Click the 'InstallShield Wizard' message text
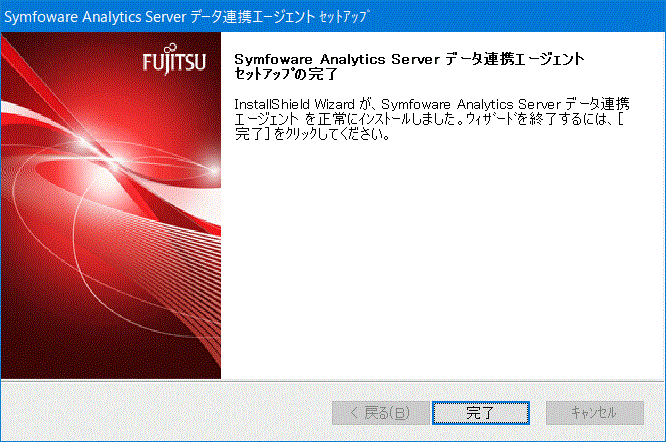 pyautogui.click(x=432, y=119)
